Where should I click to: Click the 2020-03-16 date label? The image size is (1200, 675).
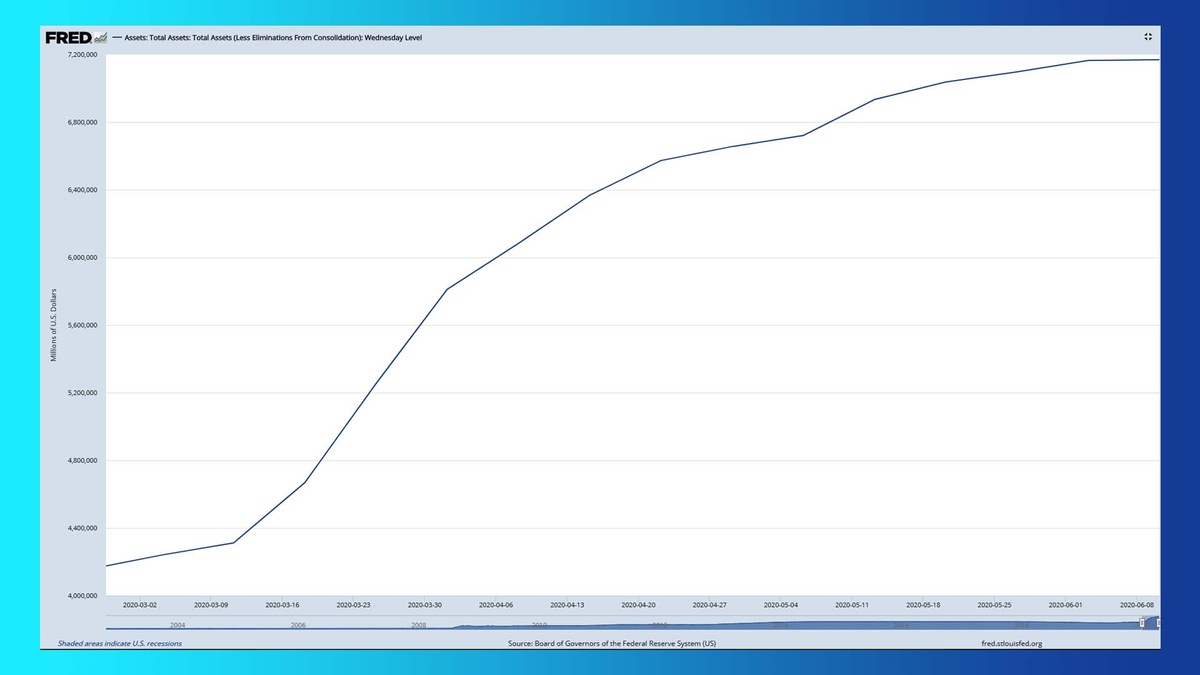pyautogui.click(x=282, y=605)
